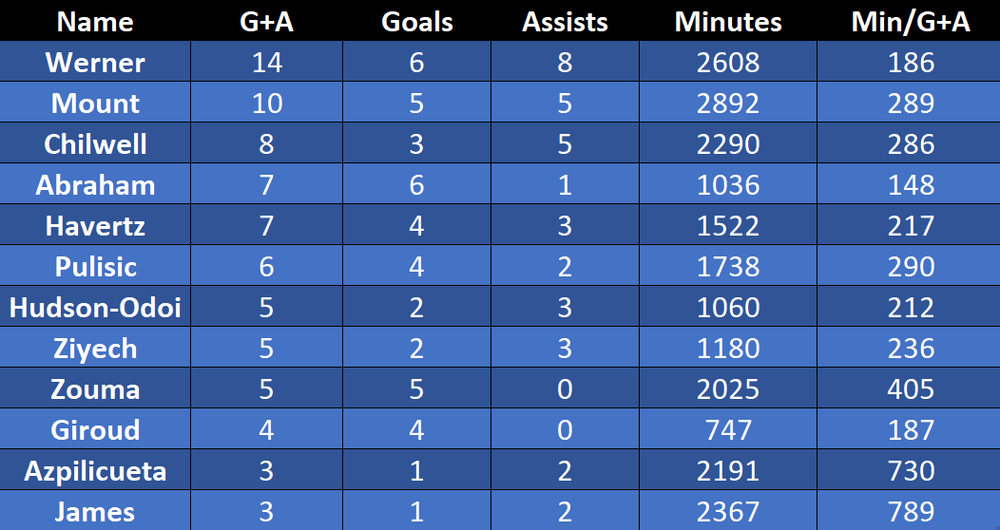Click Zouma's Min/G+A value 405
This screenshot has height=530, width=1000.
911,388
